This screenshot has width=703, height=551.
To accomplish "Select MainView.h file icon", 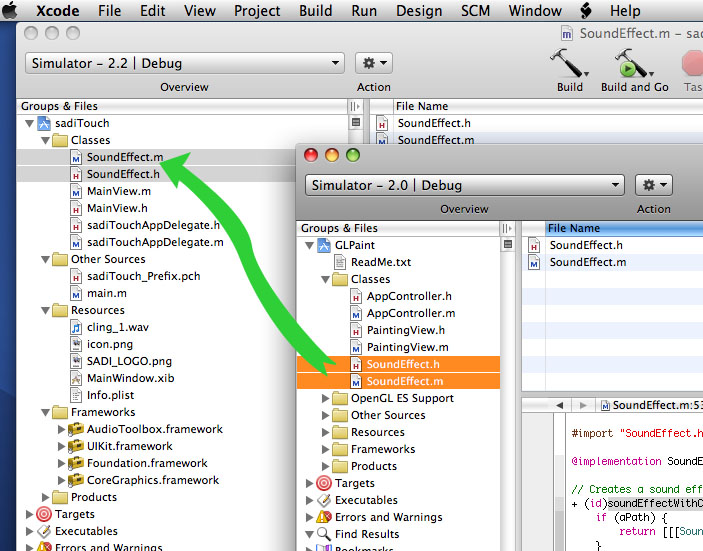I will (76, 208).
